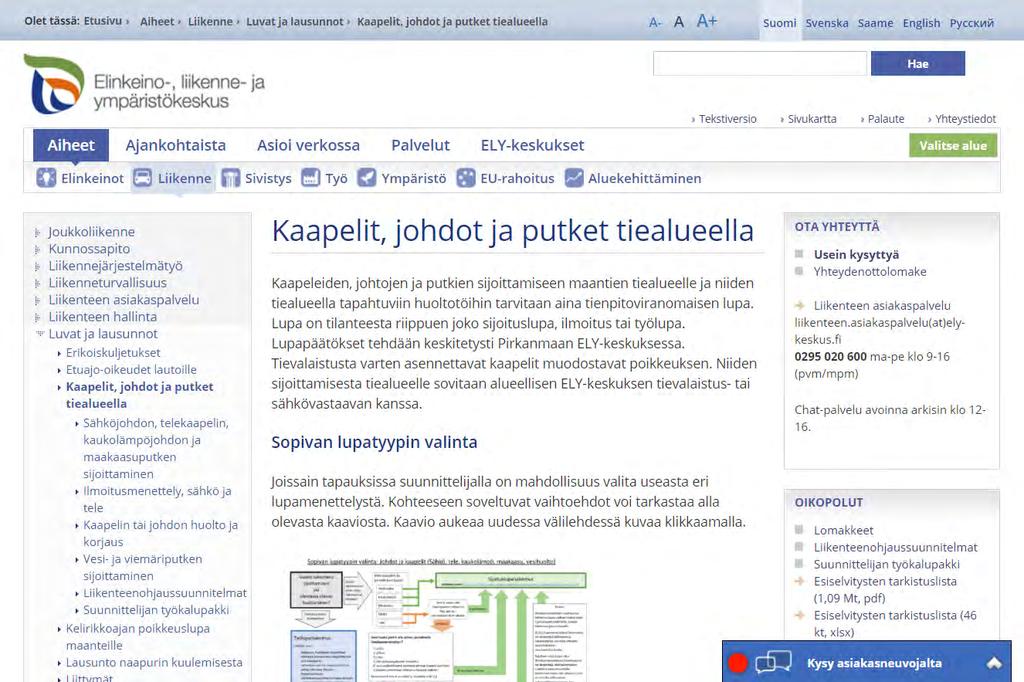Image resolution: width=1024 pixels, height=682 pixels.
Task: Click the Sivistys column icon
Action: 231,178
